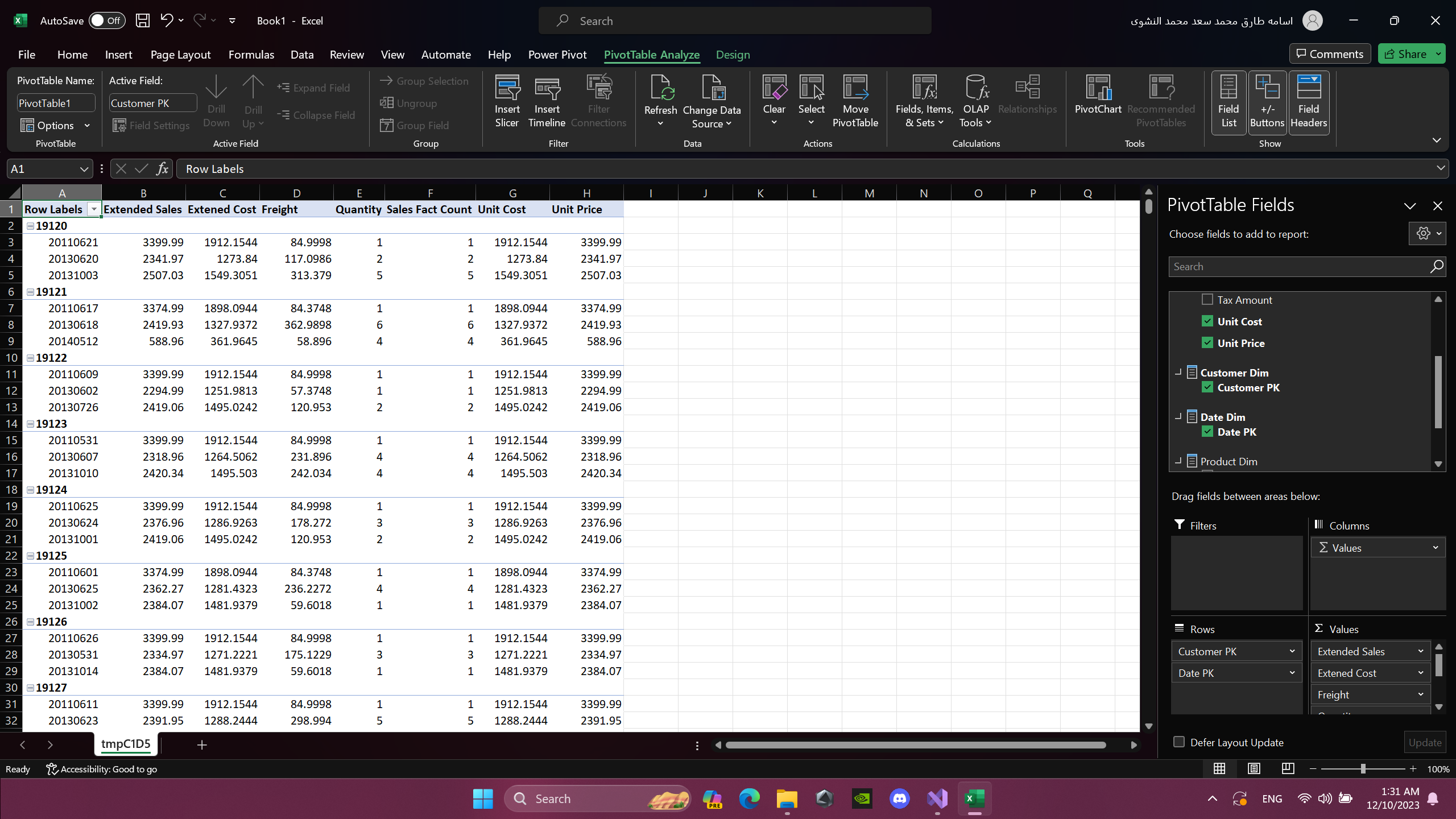Click the Update button for layout
Image resolution: width=1456 pixels, height=819 pixels.
[x=1424, y=742]
